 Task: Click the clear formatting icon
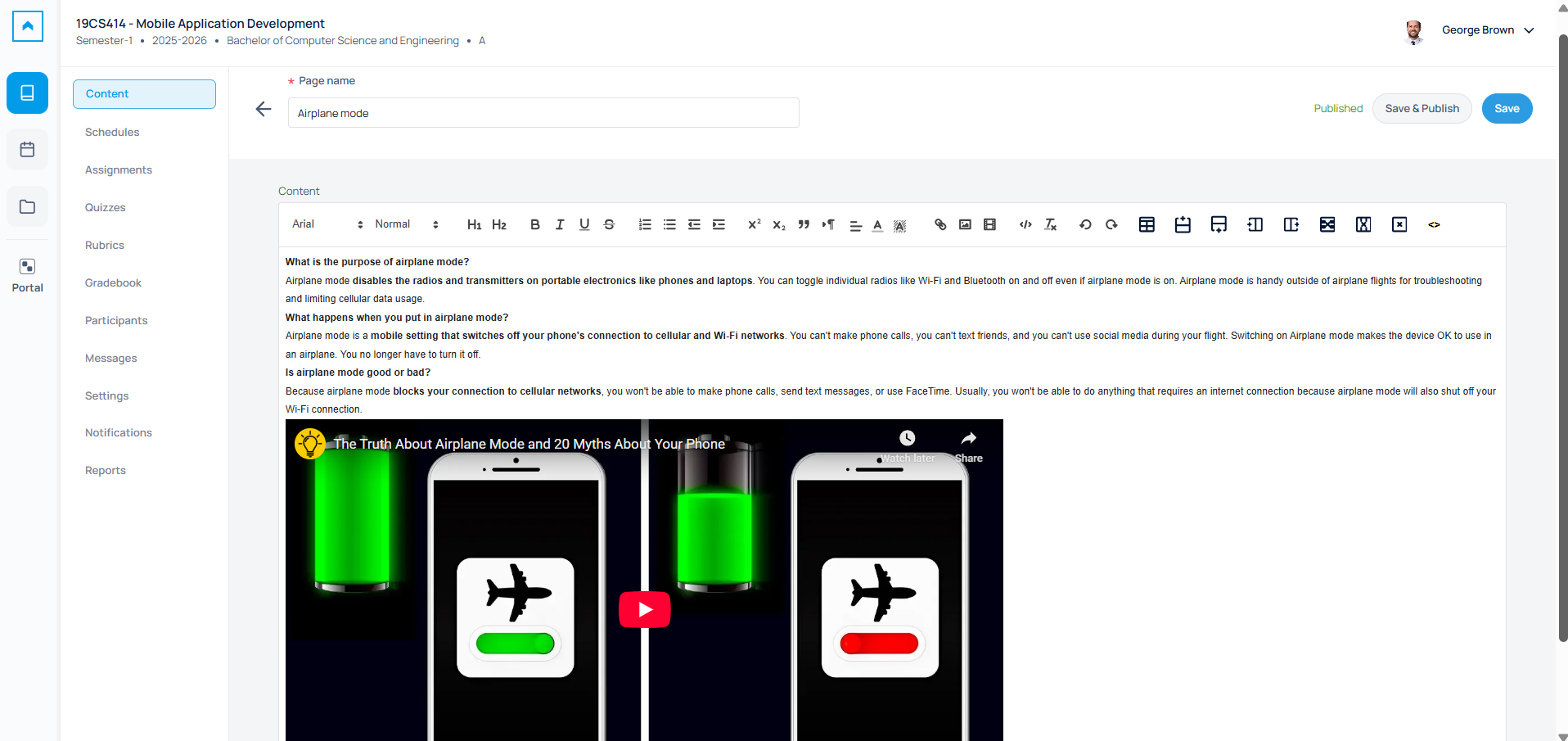[x=1051, y=224]
